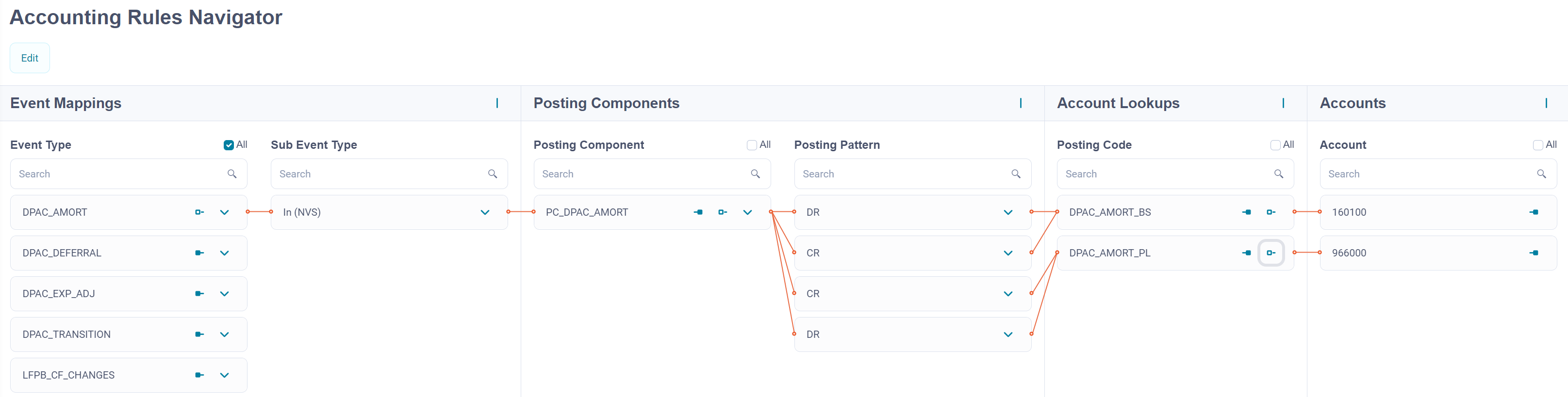1568x397 pixels.
Task: Uncheck the Event Type All checkbox
Action: coord(229,145)
